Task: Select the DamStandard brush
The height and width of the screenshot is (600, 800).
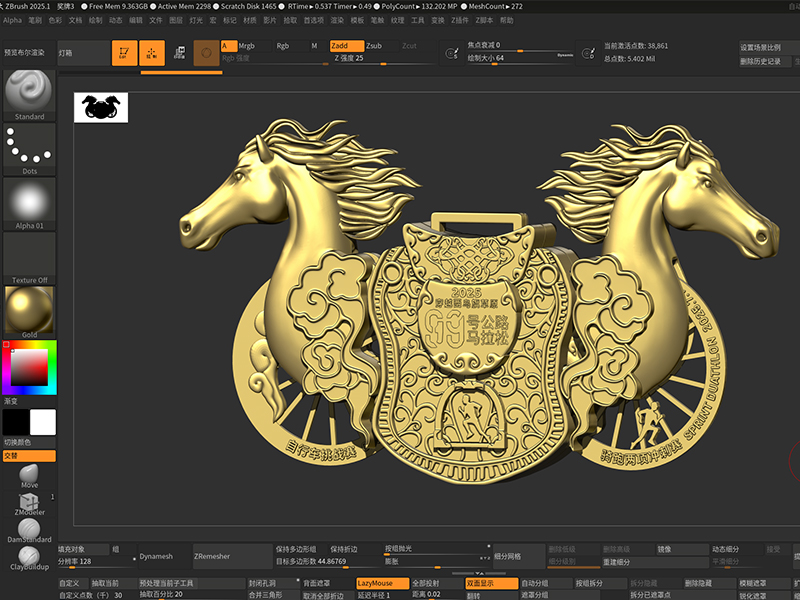Action: 29,531
